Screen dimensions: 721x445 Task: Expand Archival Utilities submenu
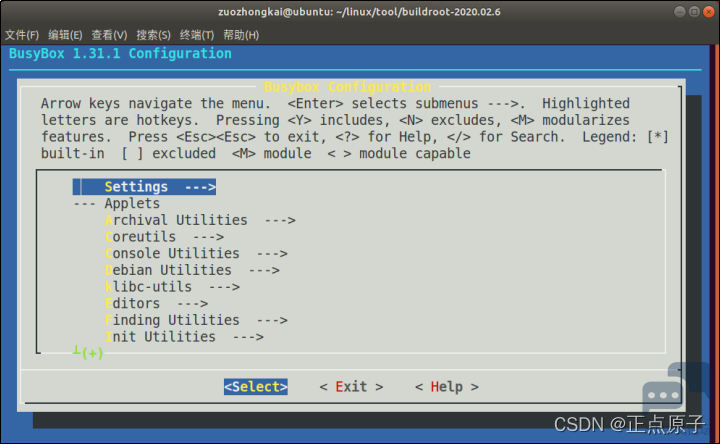(x=200, y=220)
